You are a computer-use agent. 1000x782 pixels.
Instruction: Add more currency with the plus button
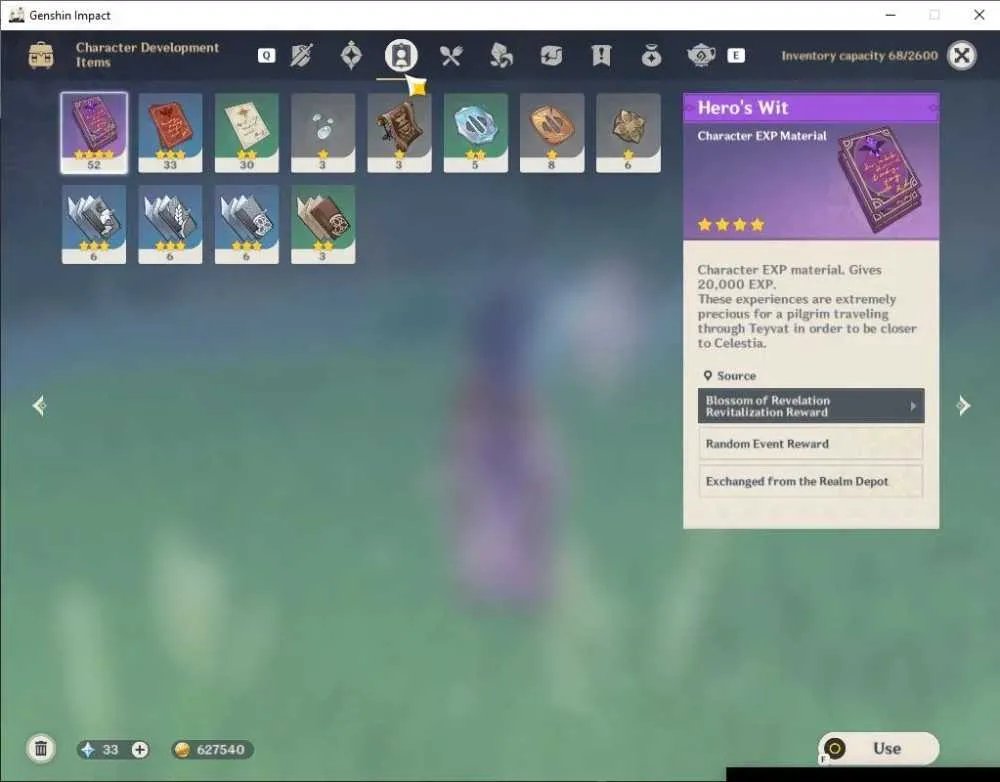tap(140, 749)
